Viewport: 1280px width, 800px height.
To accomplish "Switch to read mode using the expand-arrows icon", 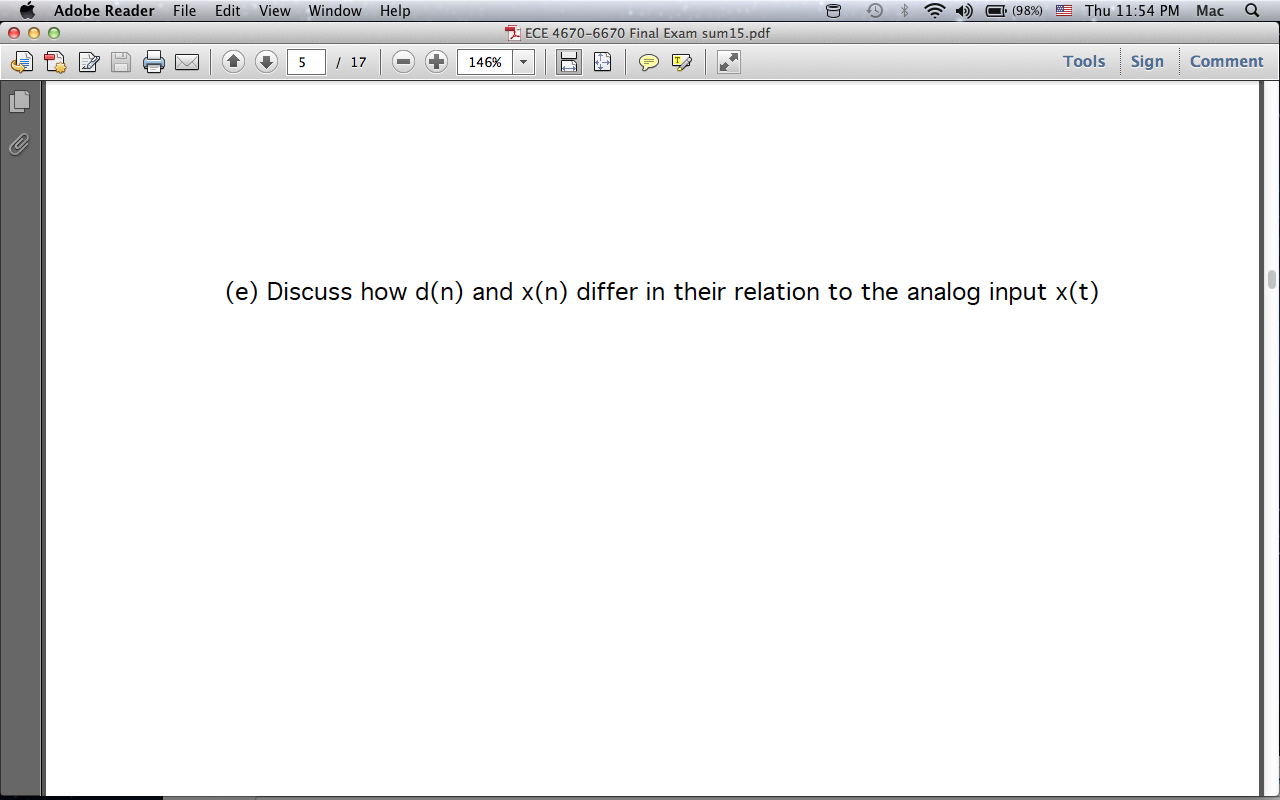I will (729, 62).
